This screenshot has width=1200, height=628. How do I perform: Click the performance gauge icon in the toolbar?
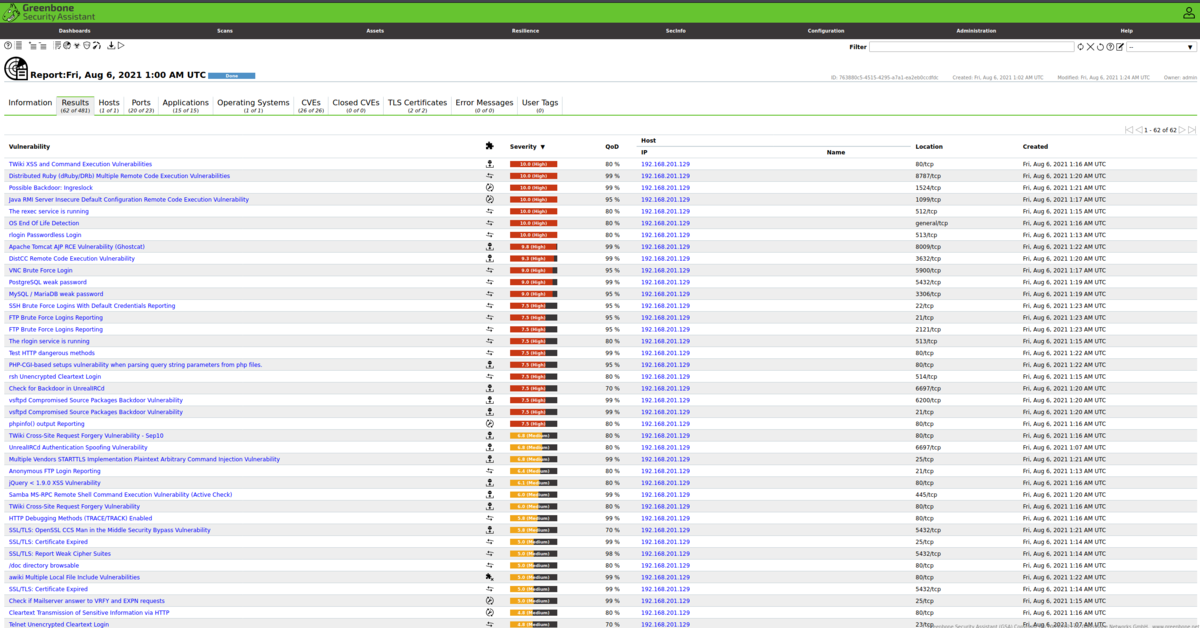coord(97,45)
